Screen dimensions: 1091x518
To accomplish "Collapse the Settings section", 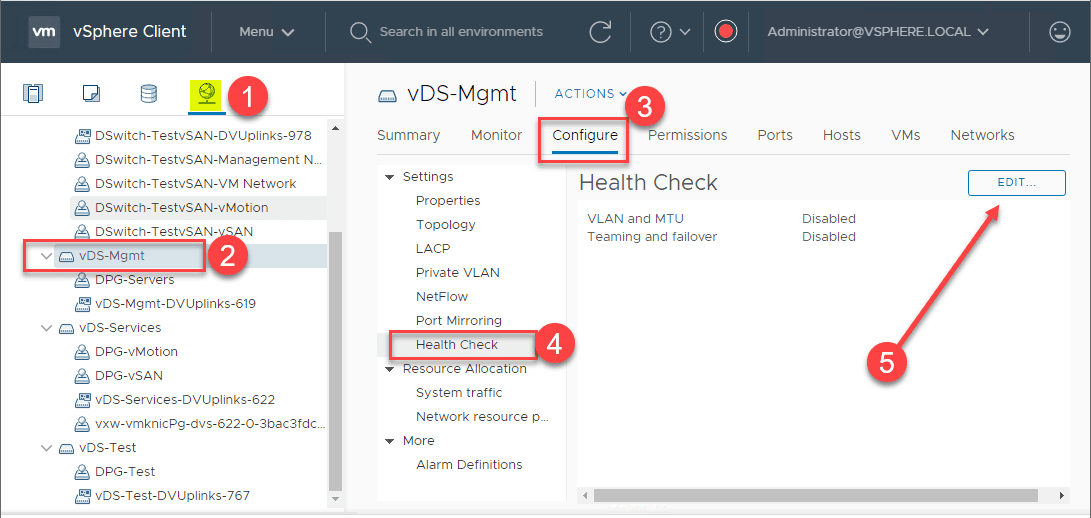I will pyautogui.click(x=390, y=177).
